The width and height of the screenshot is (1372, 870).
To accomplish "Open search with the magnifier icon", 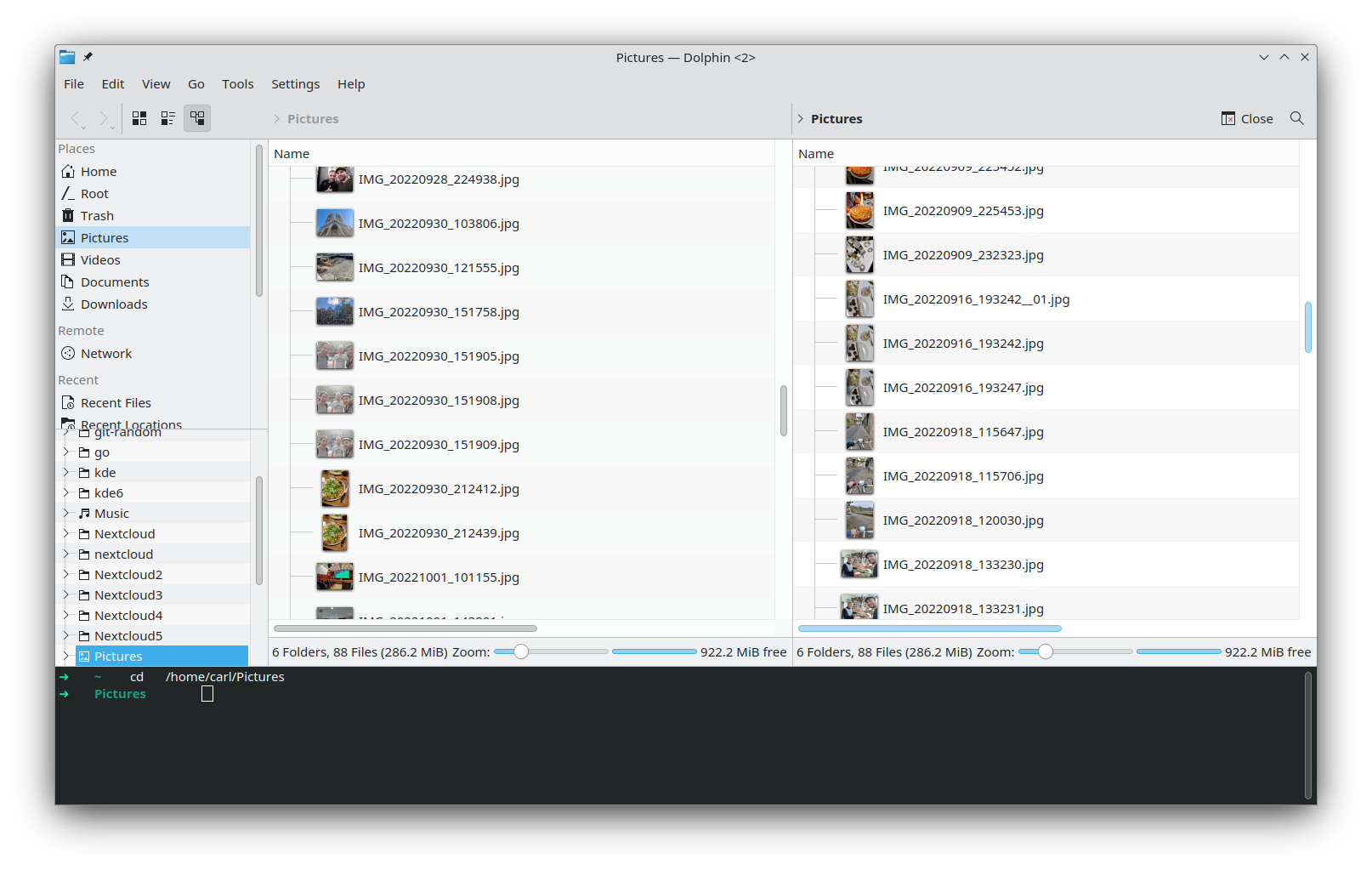I will (1296, 118).
